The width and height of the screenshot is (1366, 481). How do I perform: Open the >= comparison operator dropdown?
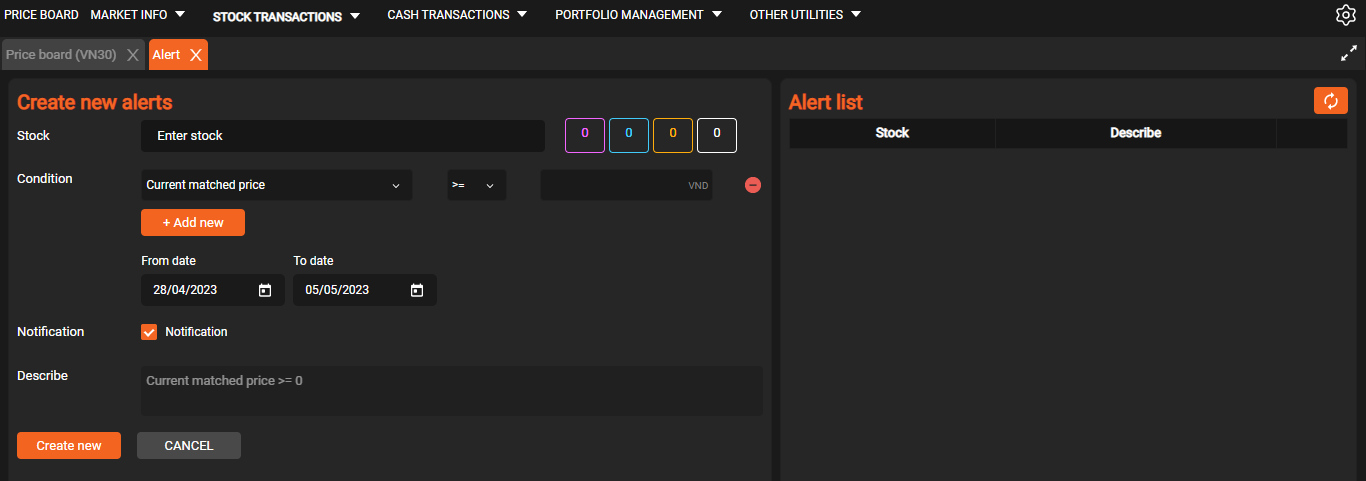point(476,185)
